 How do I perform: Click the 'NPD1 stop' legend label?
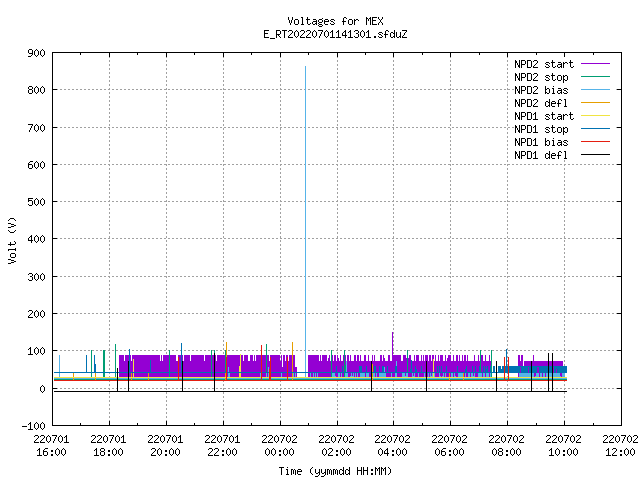pos(541,129)
